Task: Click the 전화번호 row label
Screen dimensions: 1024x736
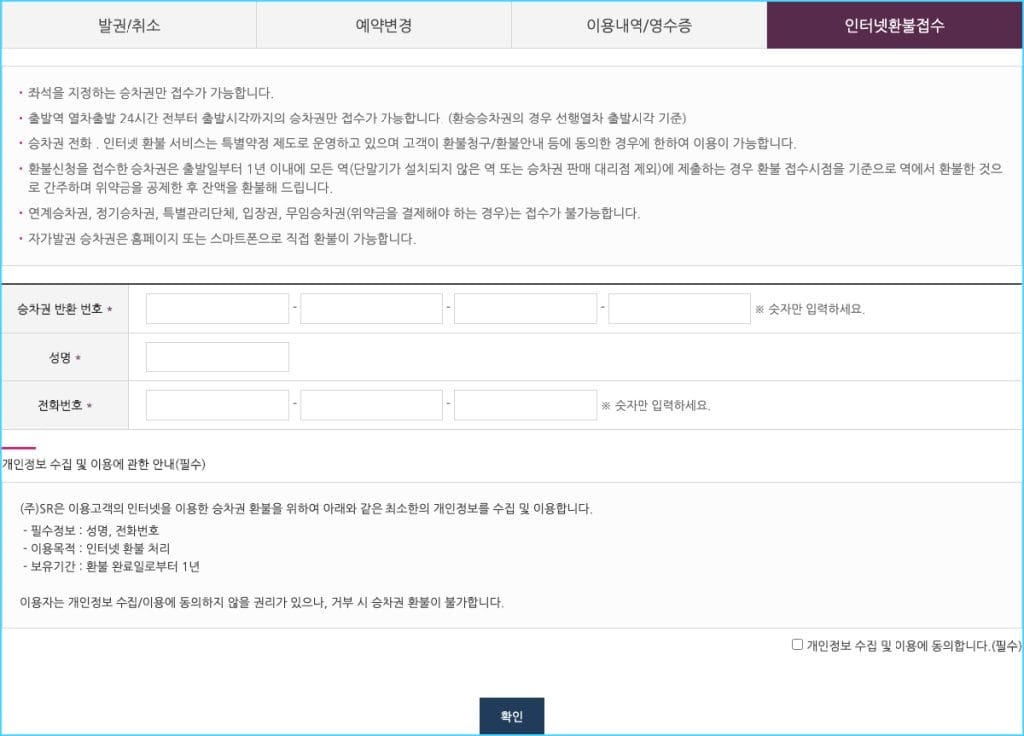Action: tap(65, 404)
